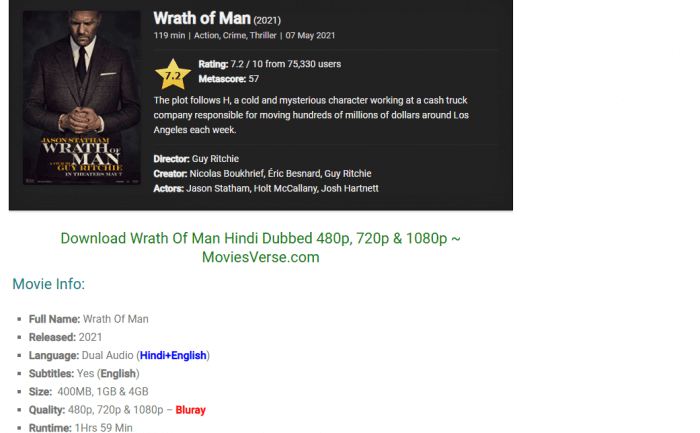Open the Guy Ritchie director name
Screen dimensions: 700x433
[x=215, y=159]
